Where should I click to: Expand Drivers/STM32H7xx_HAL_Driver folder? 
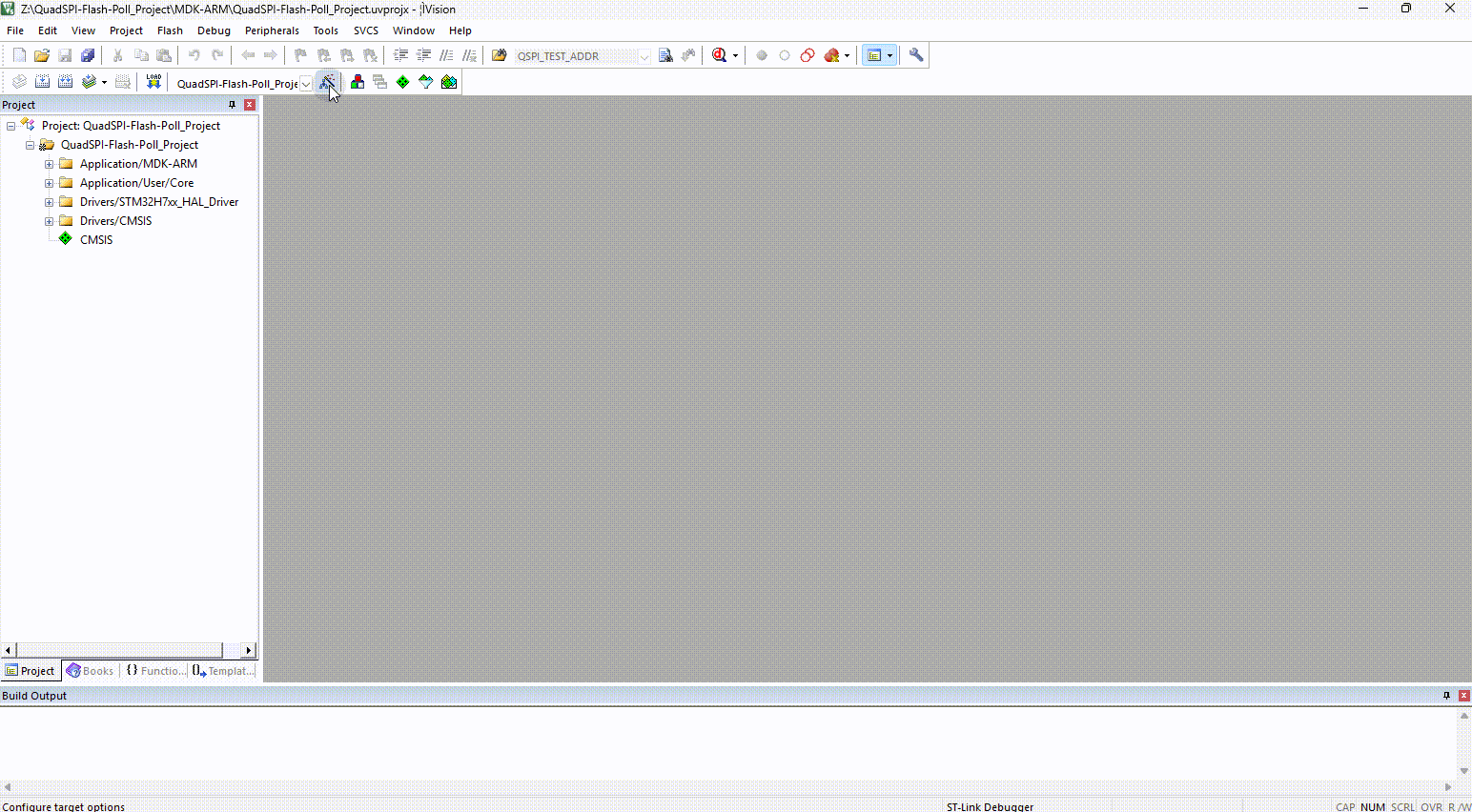tap(49, 202)
